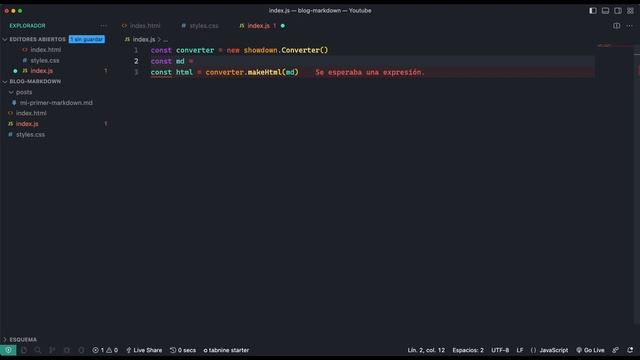Open styles.css in the BLOG-MARKDOWN tree

click(30, 135)
